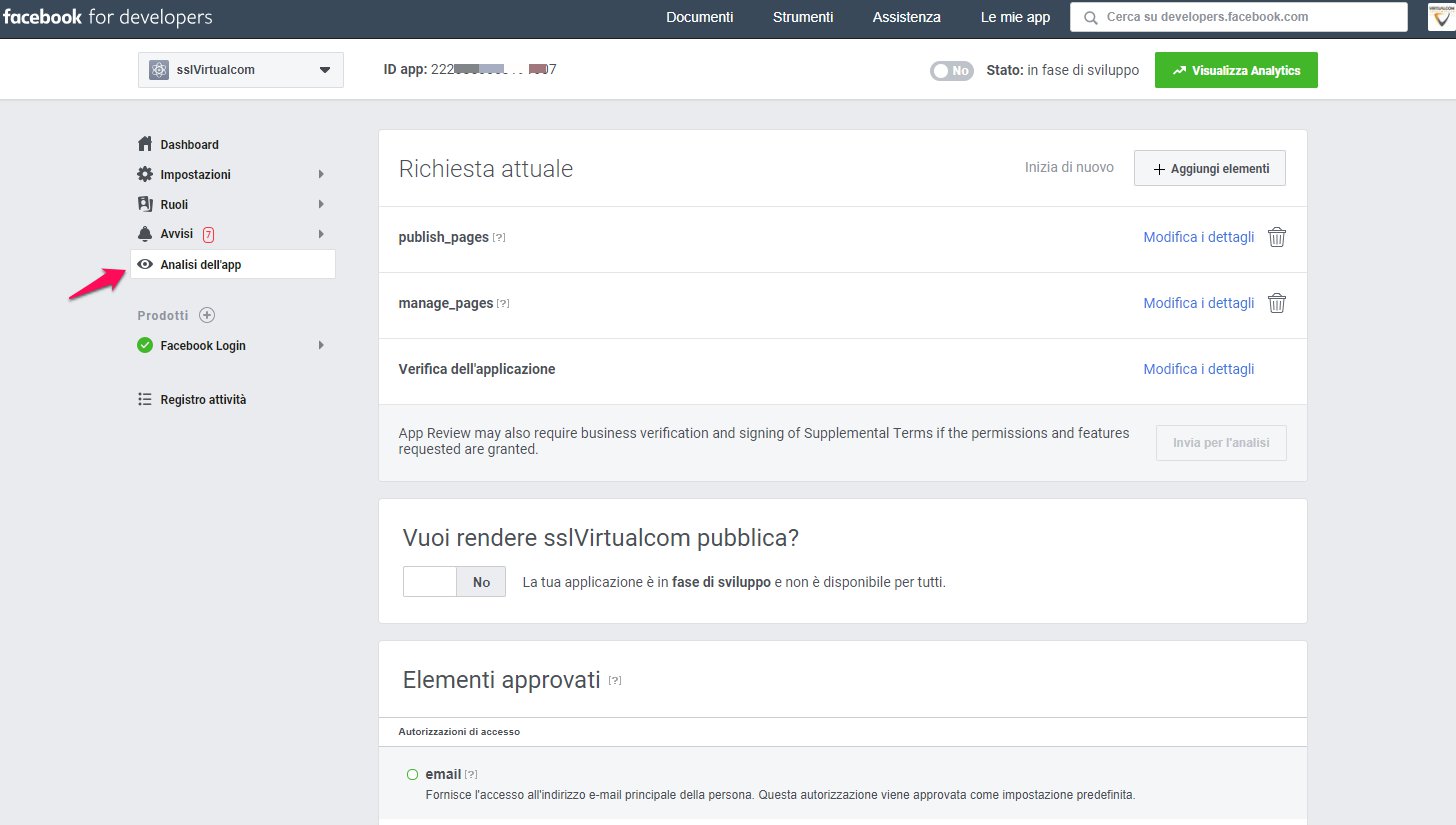Focus the Cerca su developers.facebook.com search field
The height and width of the screenshot is (825, 1456).
(x=1245, y=17)
